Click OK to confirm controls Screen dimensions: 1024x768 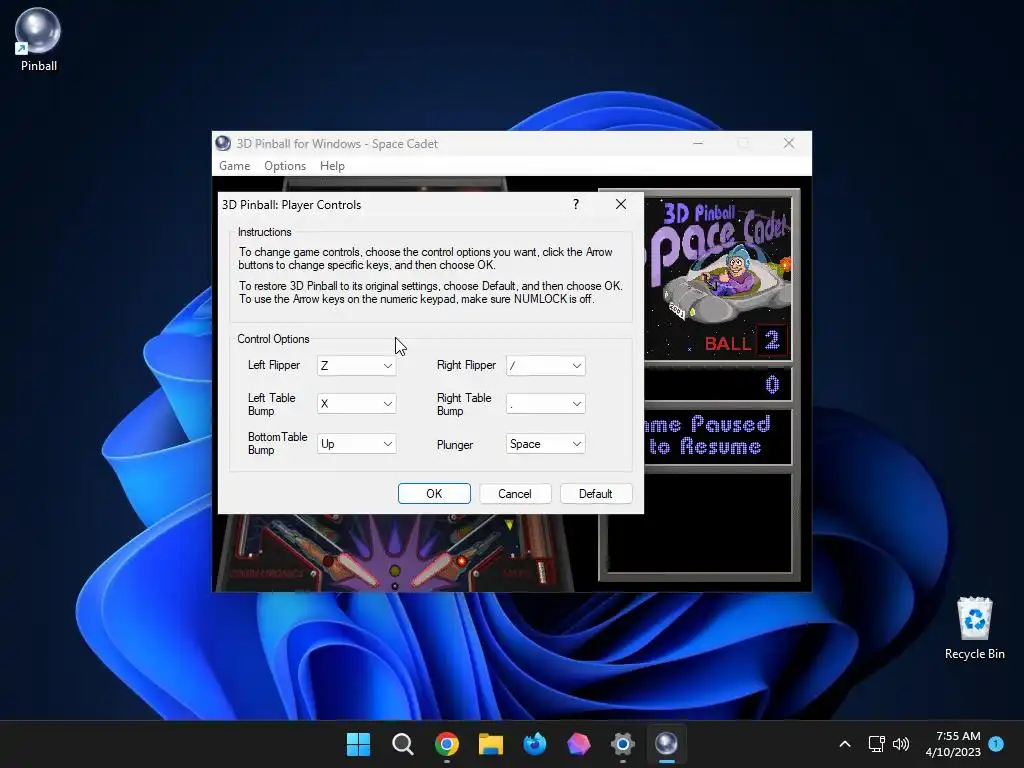tap(434, 494)
